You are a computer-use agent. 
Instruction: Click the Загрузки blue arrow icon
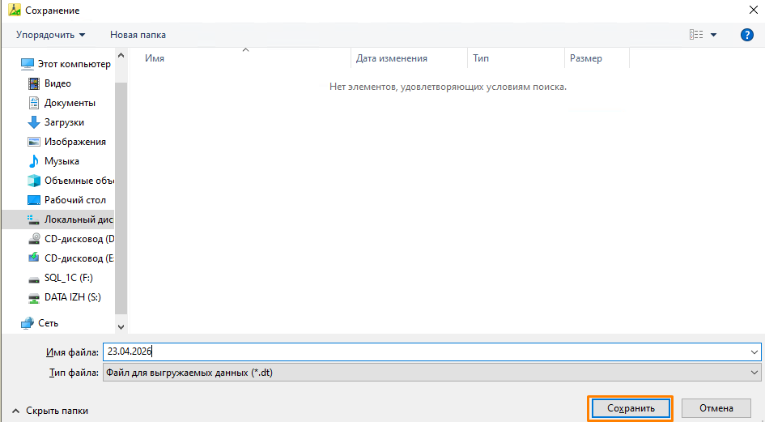(x=34, y=122)
